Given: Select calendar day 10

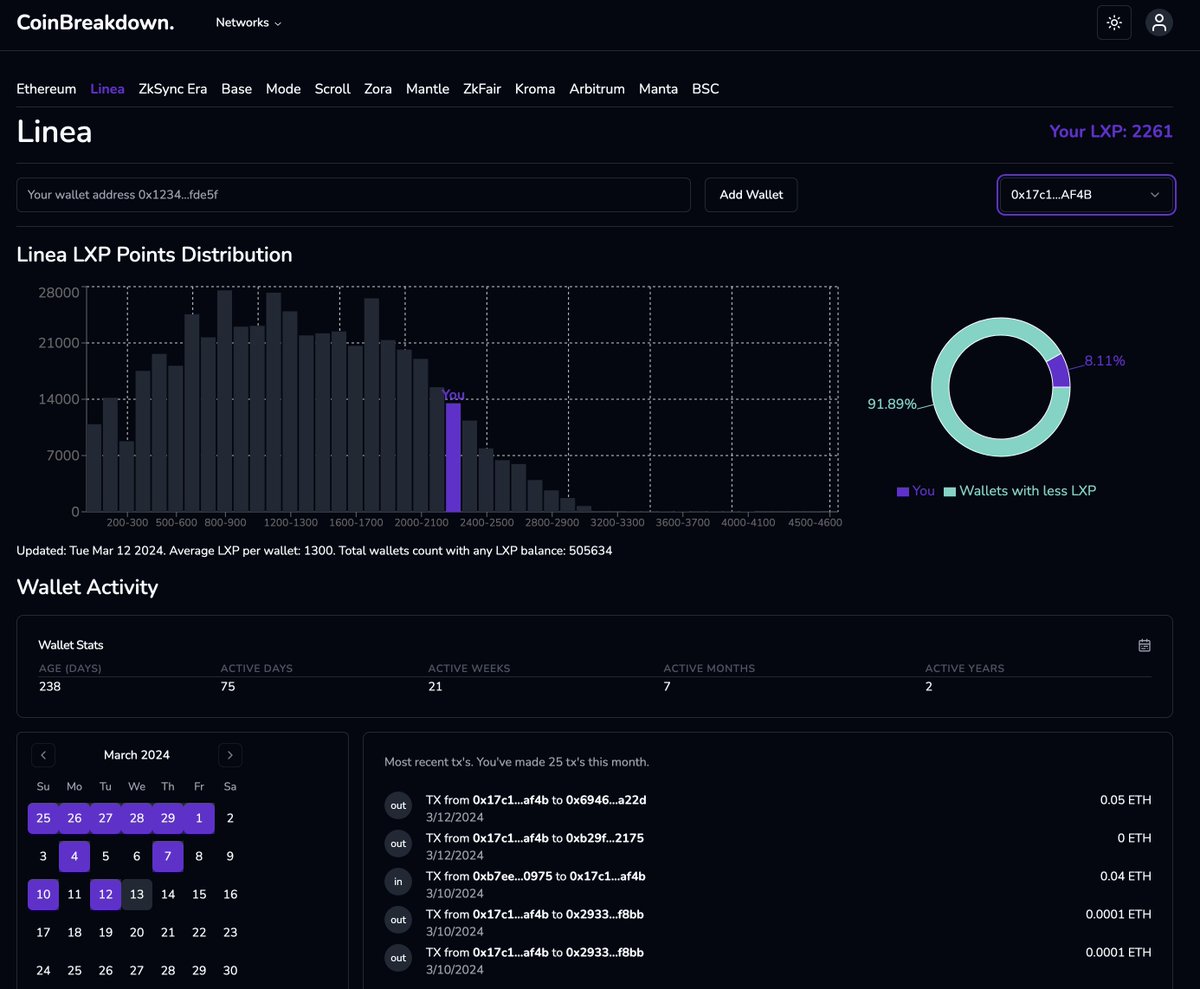Looking at the screenshot, I should pyautogui.click(x=43, y=894).
